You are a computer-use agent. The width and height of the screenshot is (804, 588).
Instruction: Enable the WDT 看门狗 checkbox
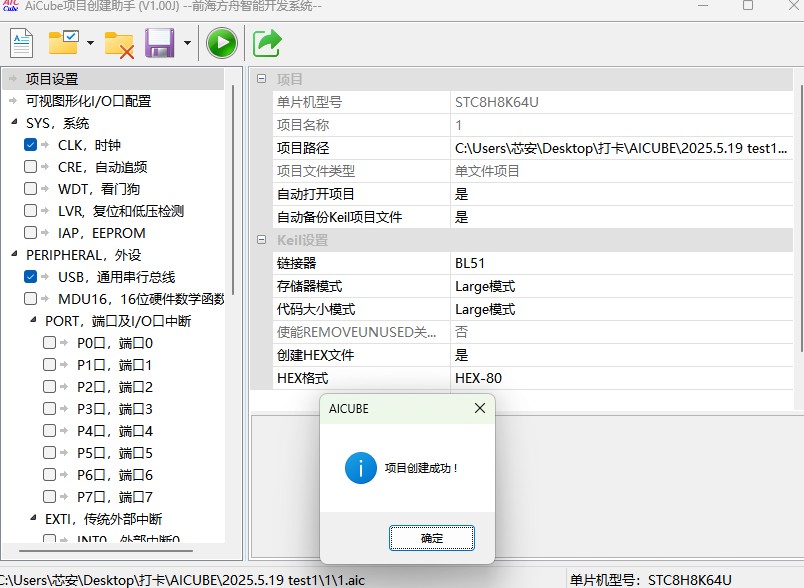tap(30, 189)
